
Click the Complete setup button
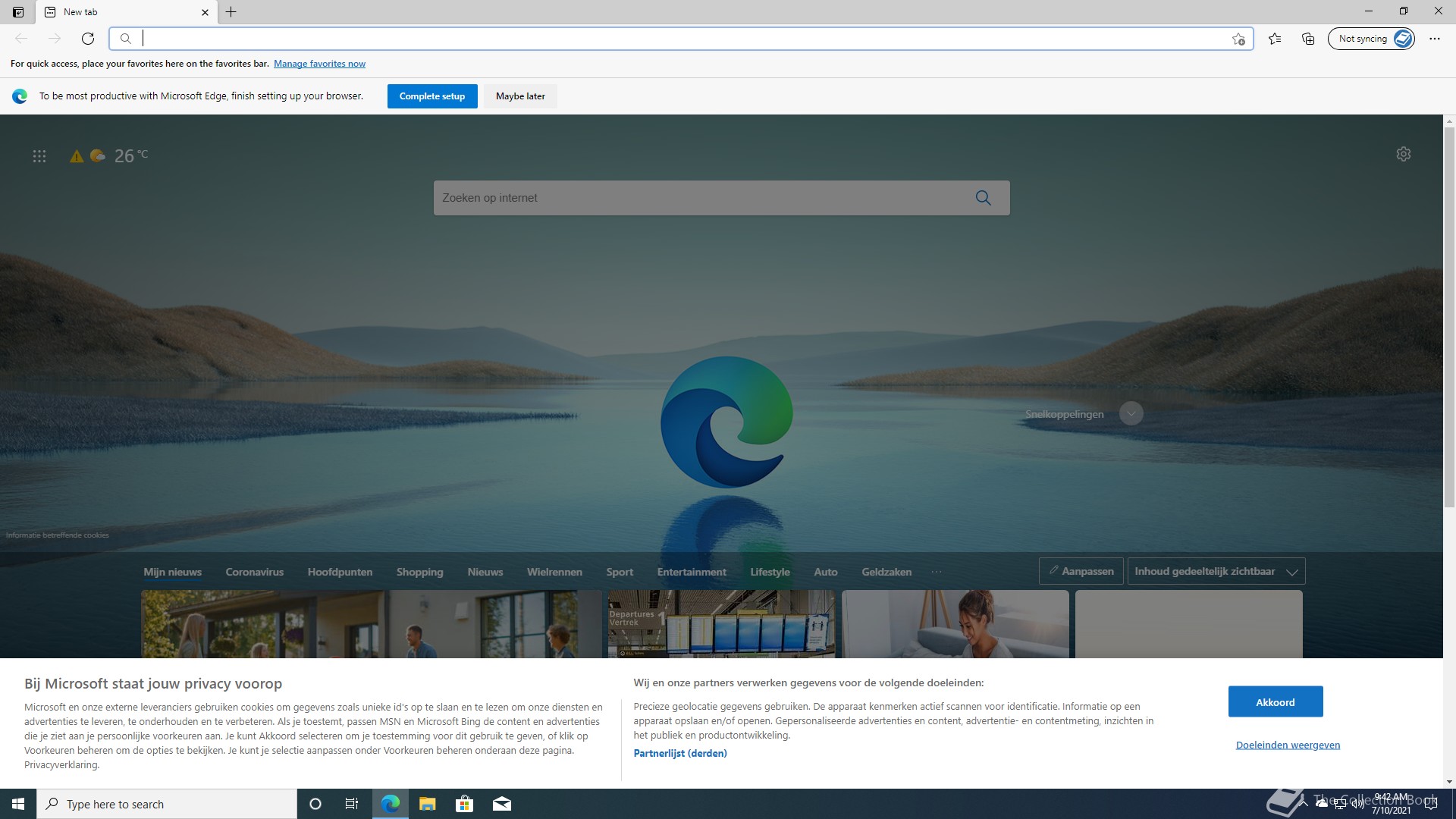tap(432, 96)
